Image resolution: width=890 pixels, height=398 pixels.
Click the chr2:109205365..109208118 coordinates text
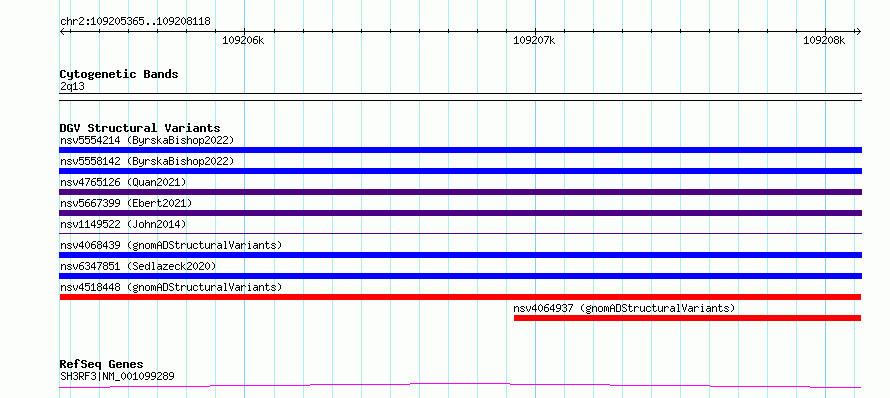pyautogui.click(x=135, y=22)
